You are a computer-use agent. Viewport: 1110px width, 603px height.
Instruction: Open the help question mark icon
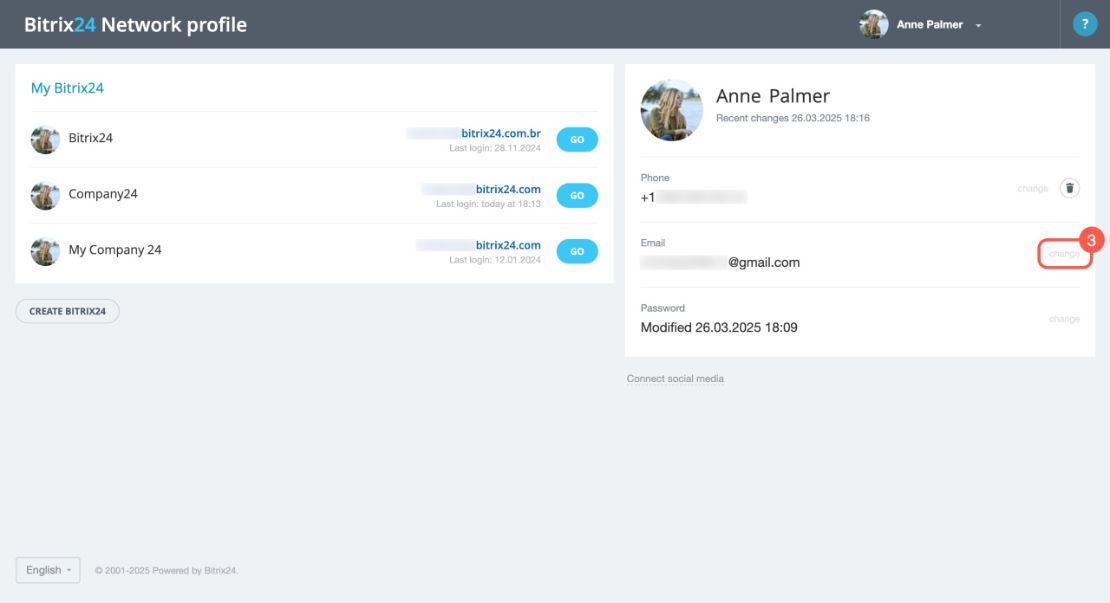(x=1085, y=24)
